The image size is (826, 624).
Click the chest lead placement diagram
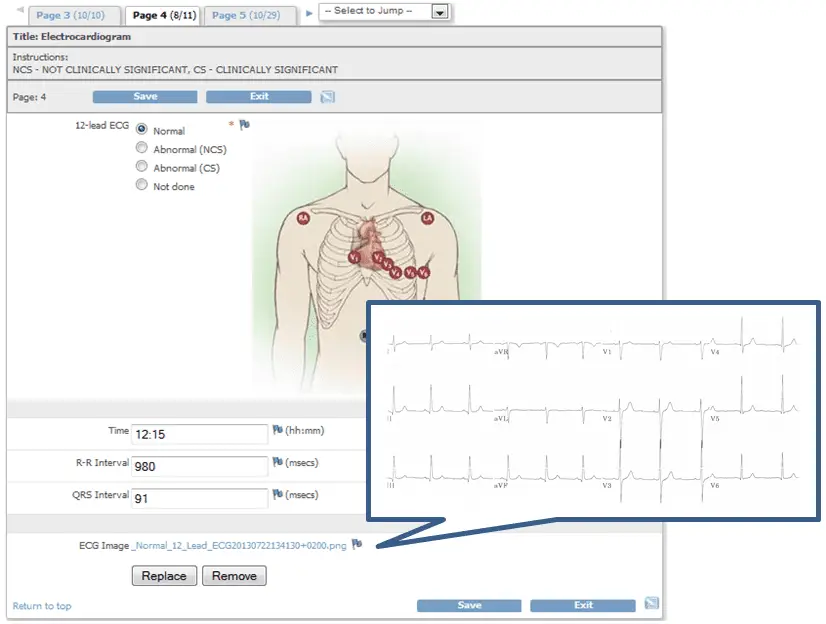(x=366, y=261)
